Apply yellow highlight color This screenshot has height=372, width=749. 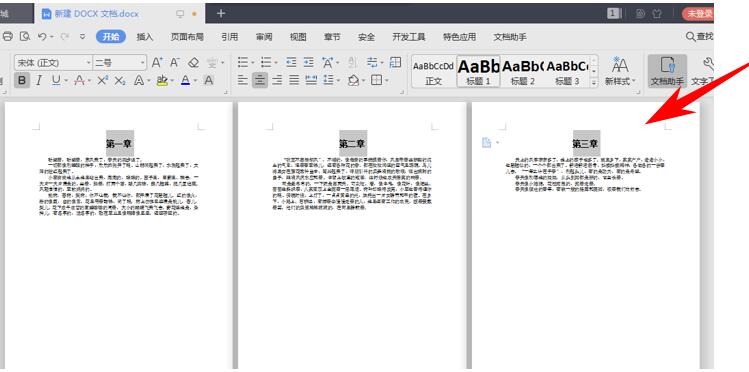click(x=162, y=80)
